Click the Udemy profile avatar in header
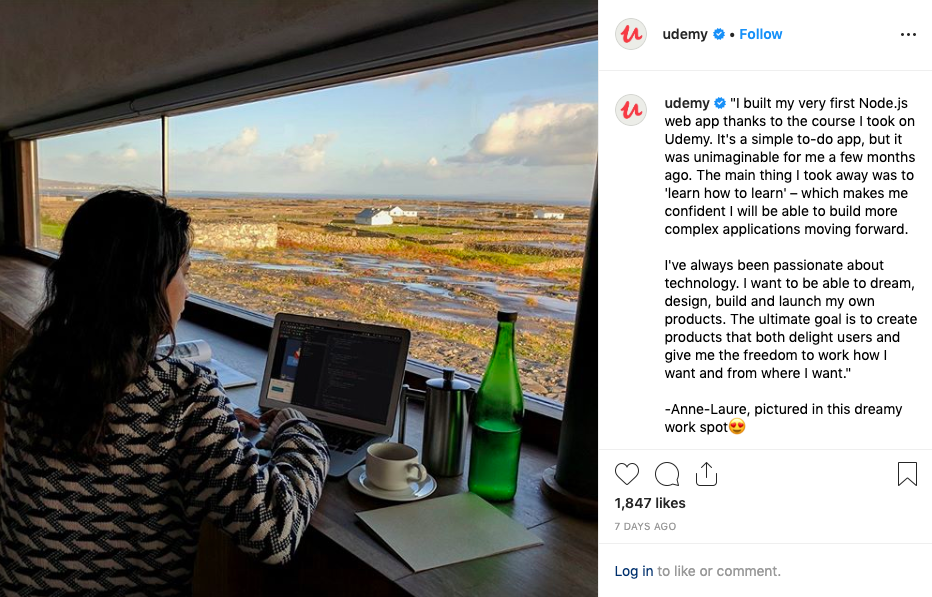Image resolution: width=932 pixels, height=597 pixels. point(631,34)
